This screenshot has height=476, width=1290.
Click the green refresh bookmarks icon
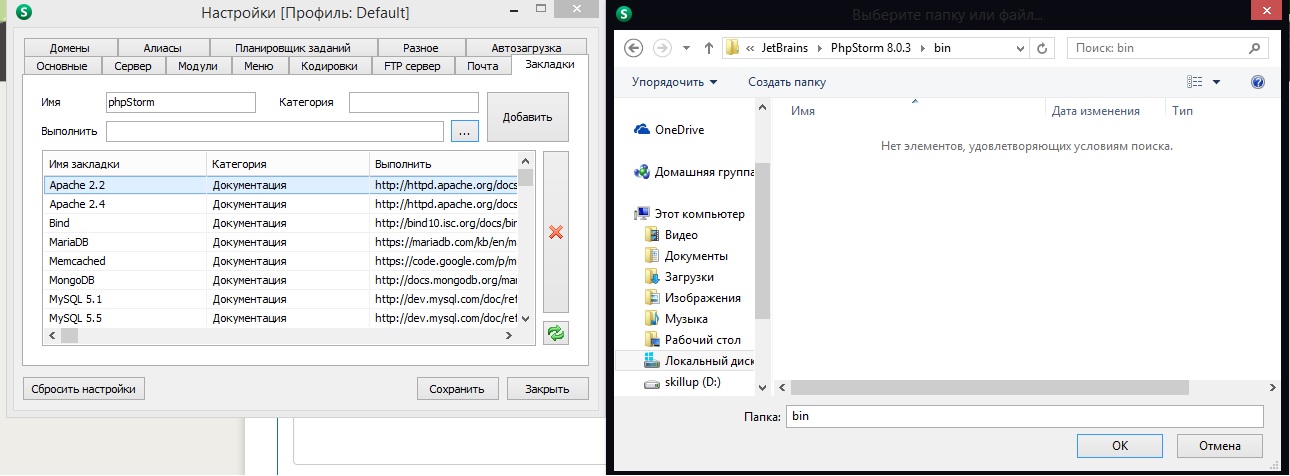556,333
